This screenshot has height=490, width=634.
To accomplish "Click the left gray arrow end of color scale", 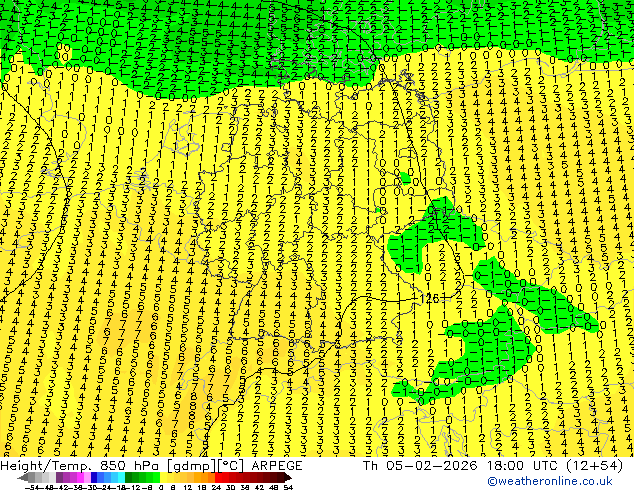I will click(x=23, y=477).
